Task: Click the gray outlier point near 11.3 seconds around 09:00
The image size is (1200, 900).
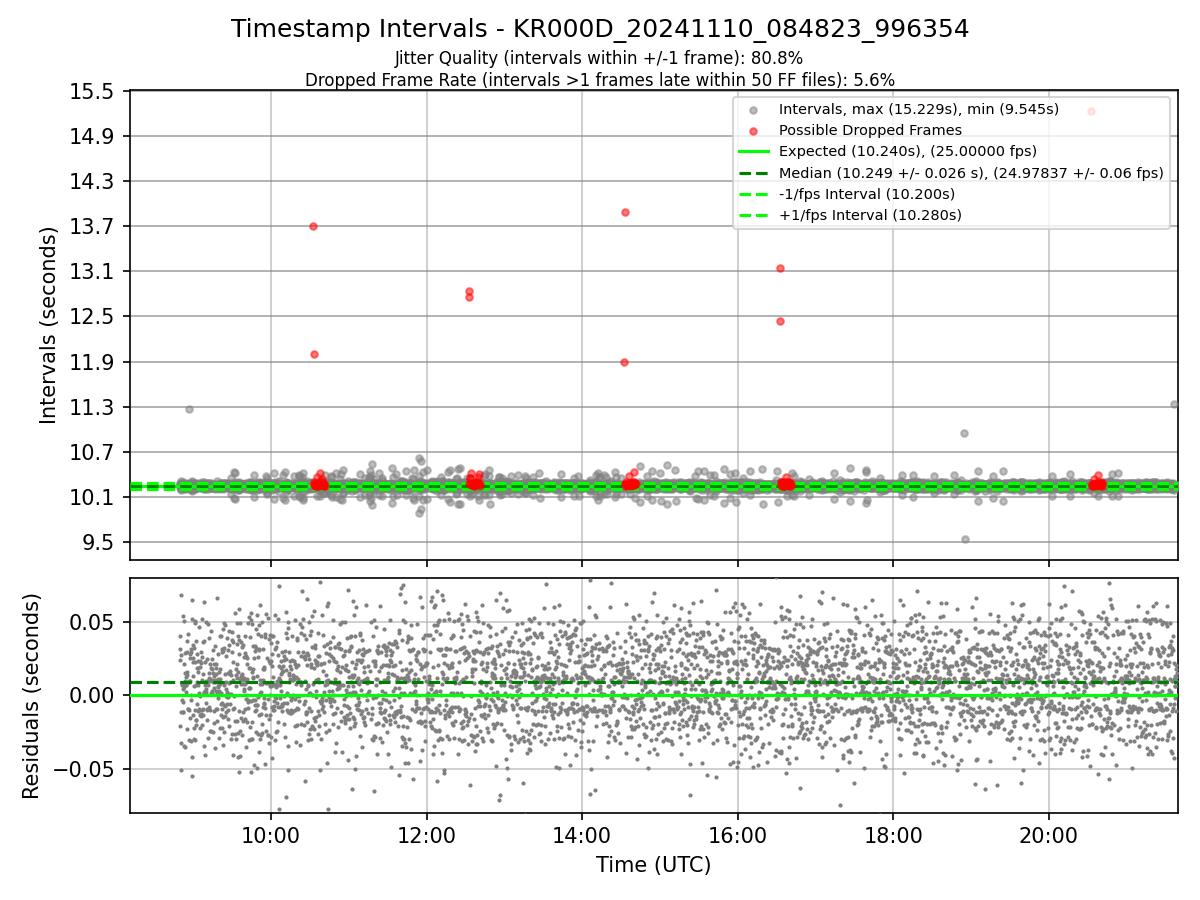Action: [x=189, y=409]
